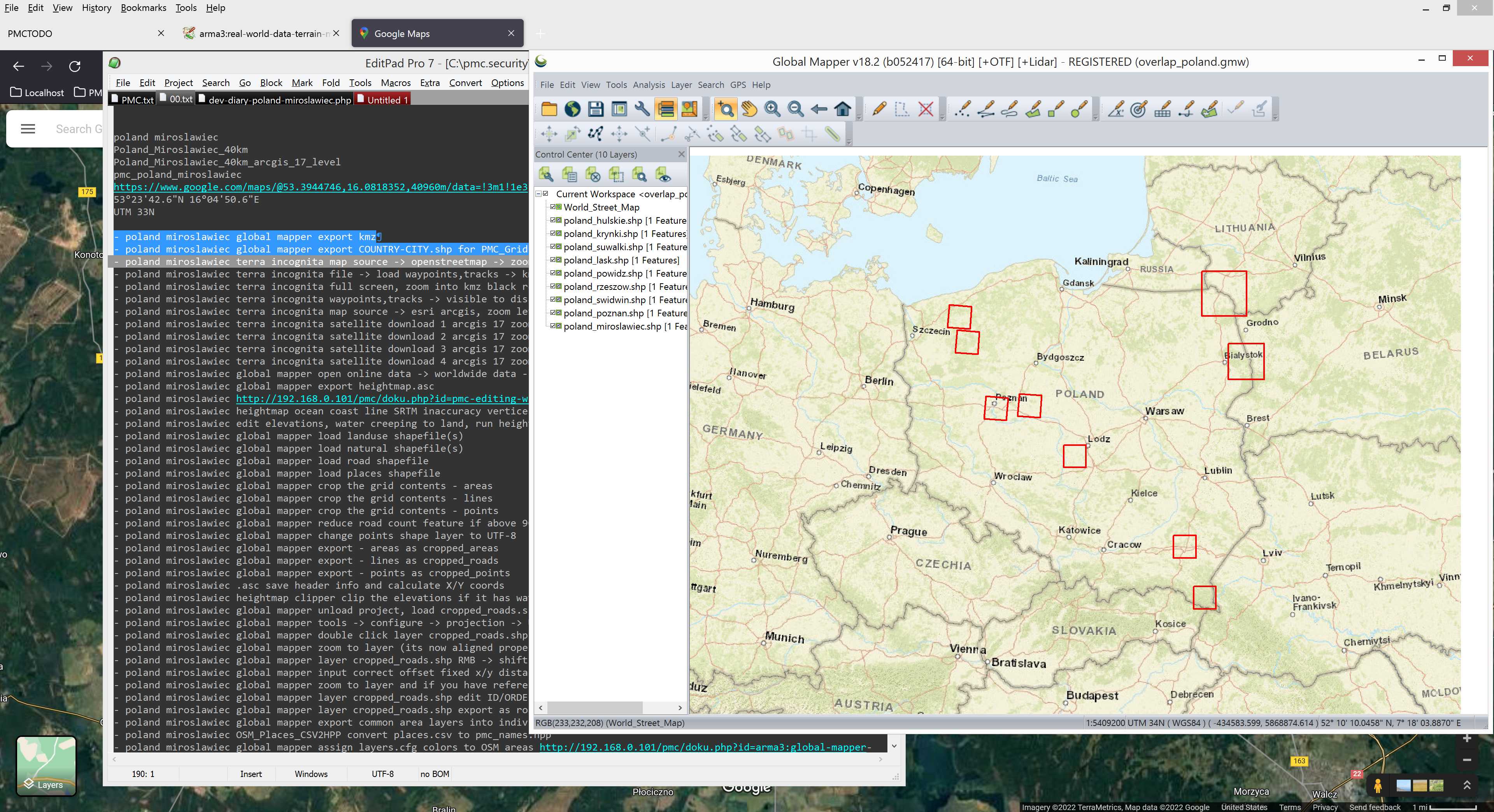1494x812 pixels.
Task: Reload the browser page with the refresh icon
Action: 75,66
